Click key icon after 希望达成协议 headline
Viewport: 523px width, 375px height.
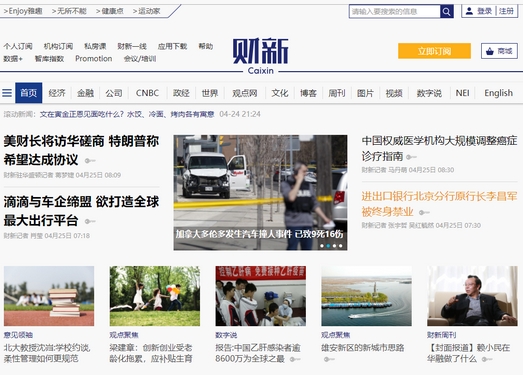pyautogui.click(x=90, y=161)
